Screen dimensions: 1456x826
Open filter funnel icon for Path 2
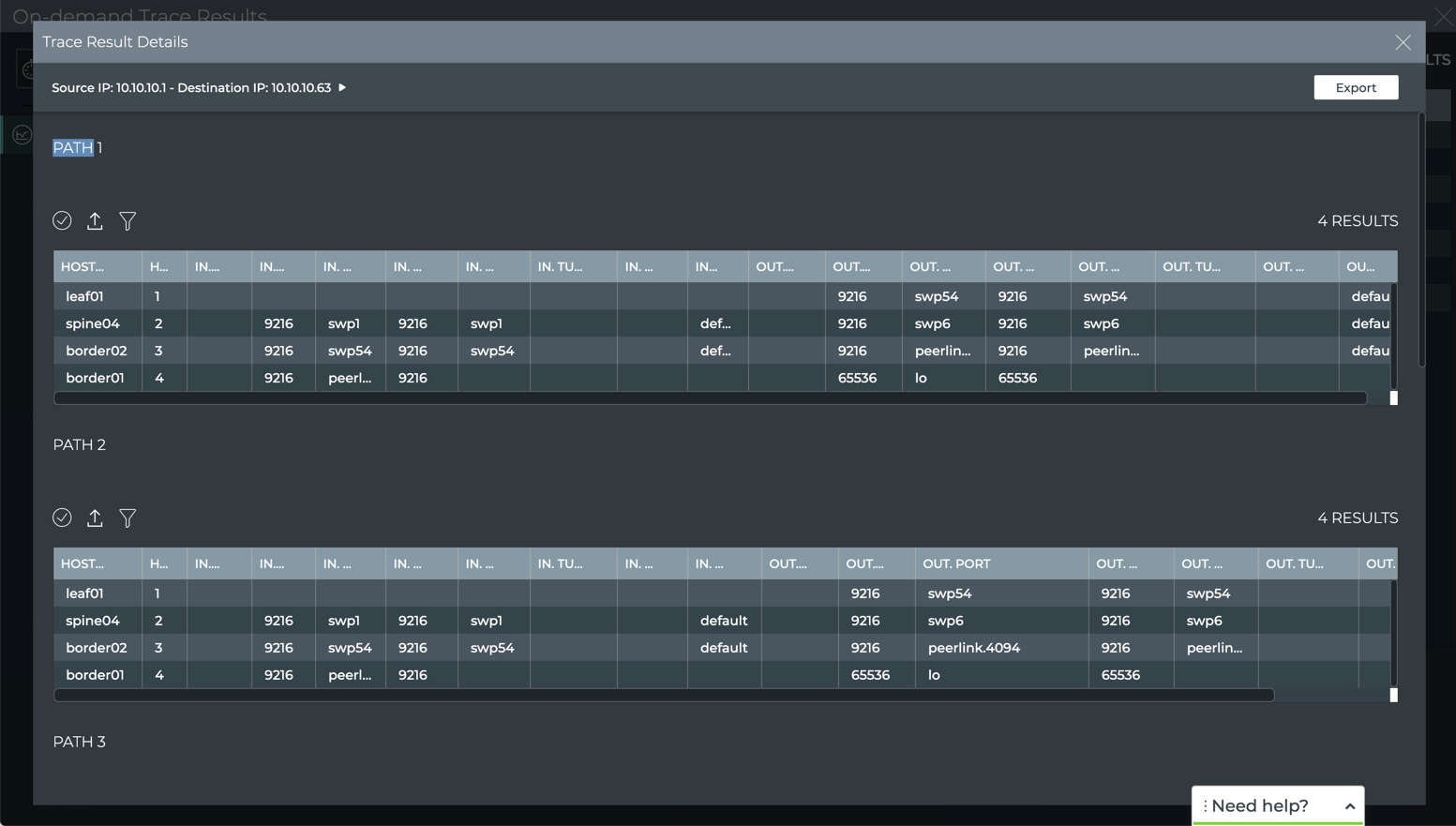click(128, 518)
